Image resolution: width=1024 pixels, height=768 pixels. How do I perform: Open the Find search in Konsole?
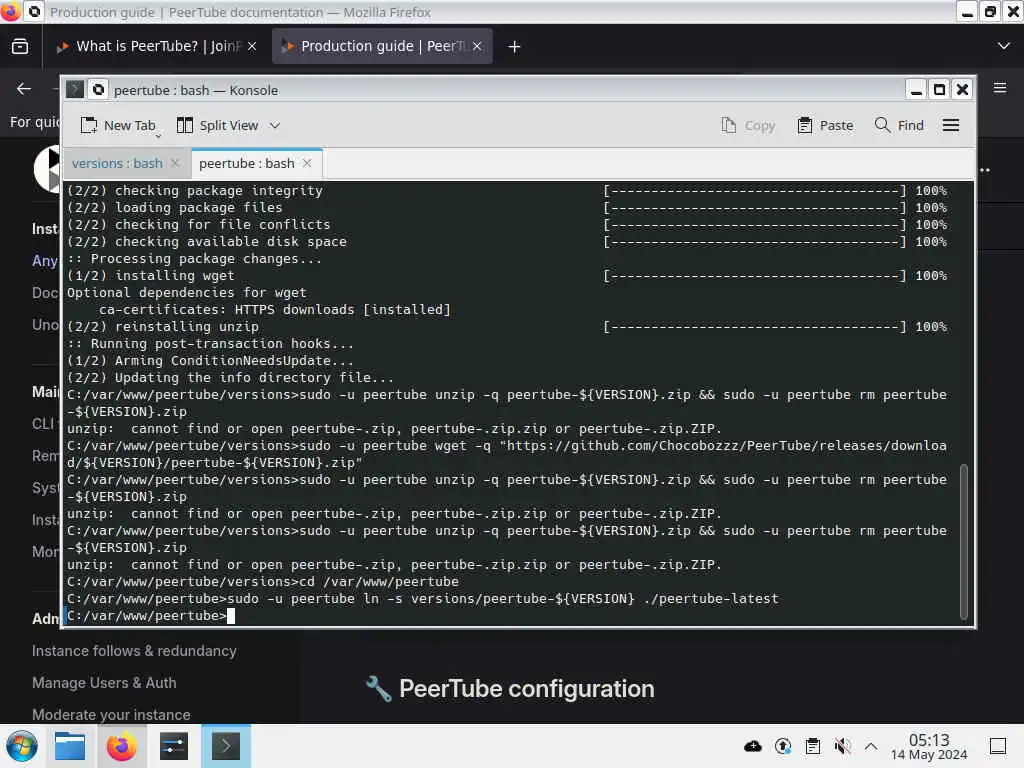pos(899,125)
